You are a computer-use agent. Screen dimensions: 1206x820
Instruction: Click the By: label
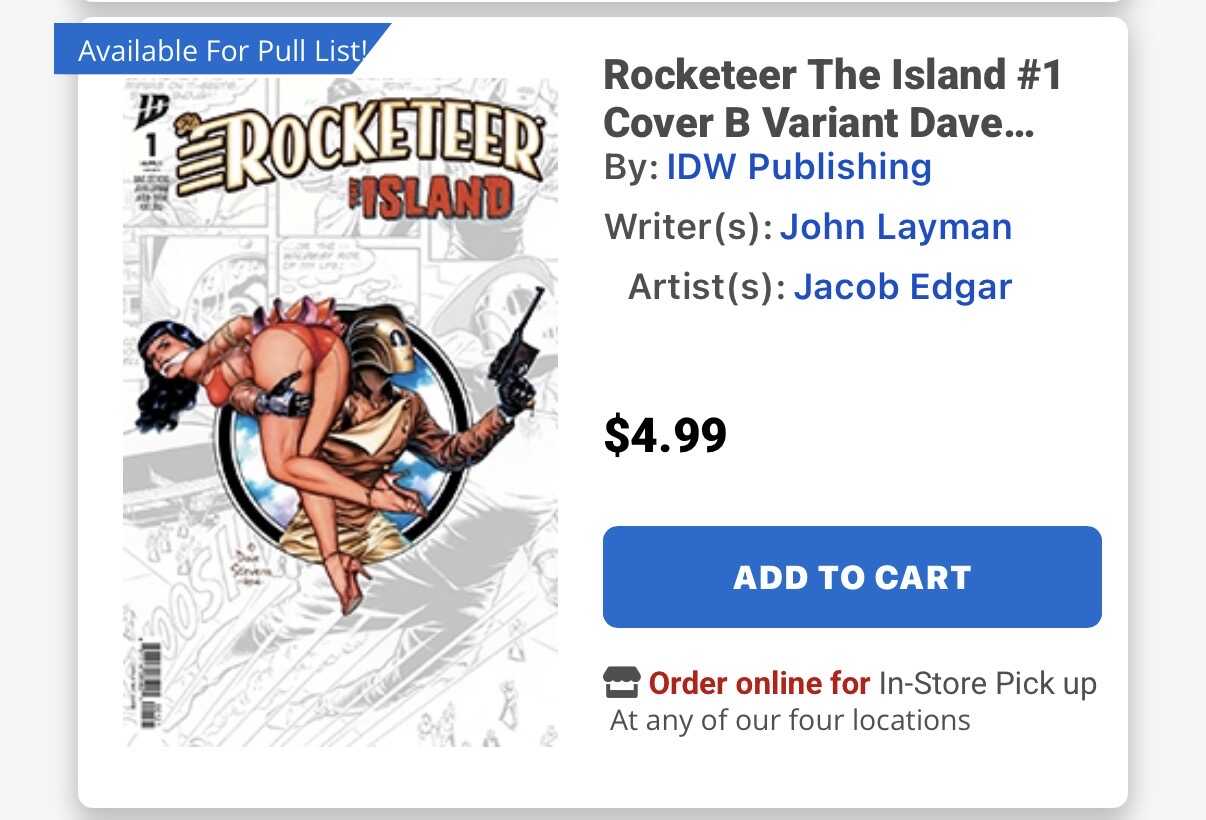(631, 167)
